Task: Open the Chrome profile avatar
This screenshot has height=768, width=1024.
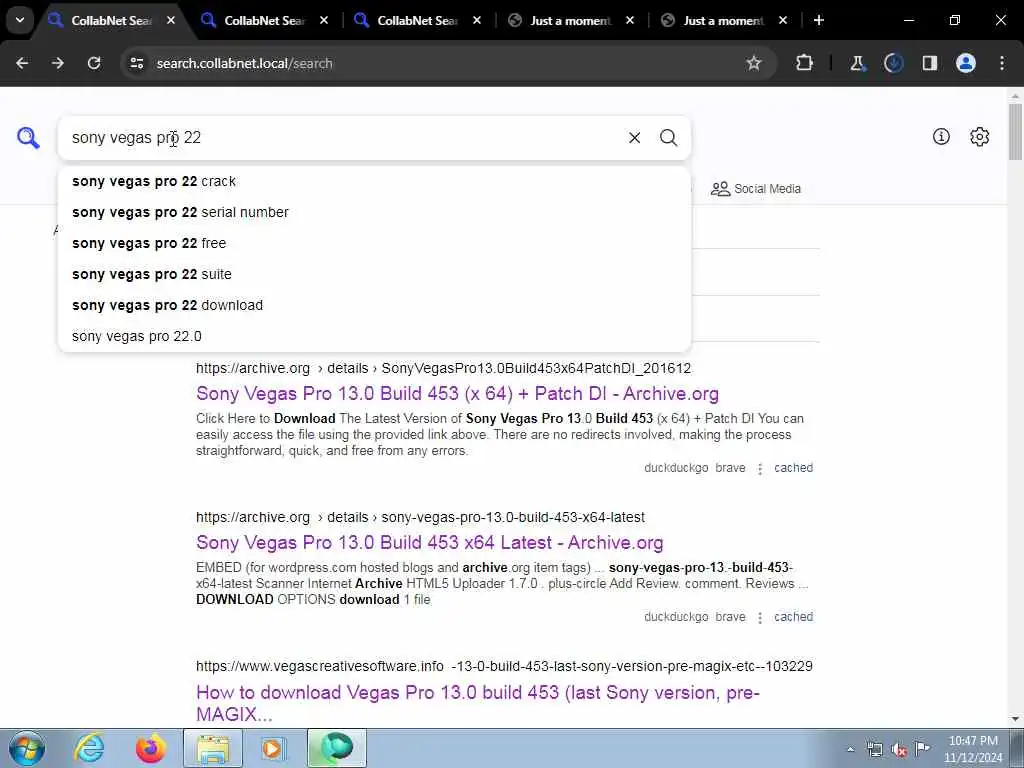Action: pos(966,63)
